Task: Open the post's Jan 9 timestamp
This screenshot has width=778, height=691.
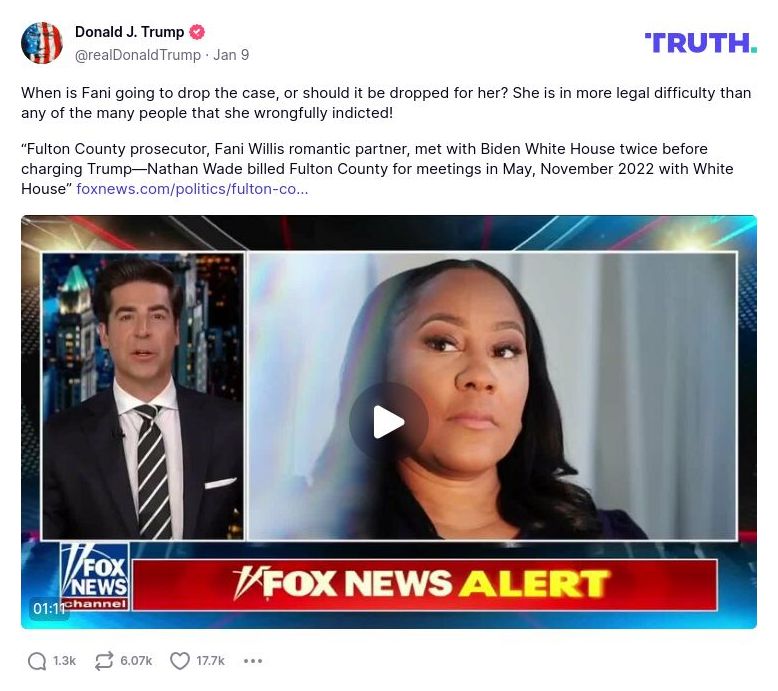Action: 231,55
